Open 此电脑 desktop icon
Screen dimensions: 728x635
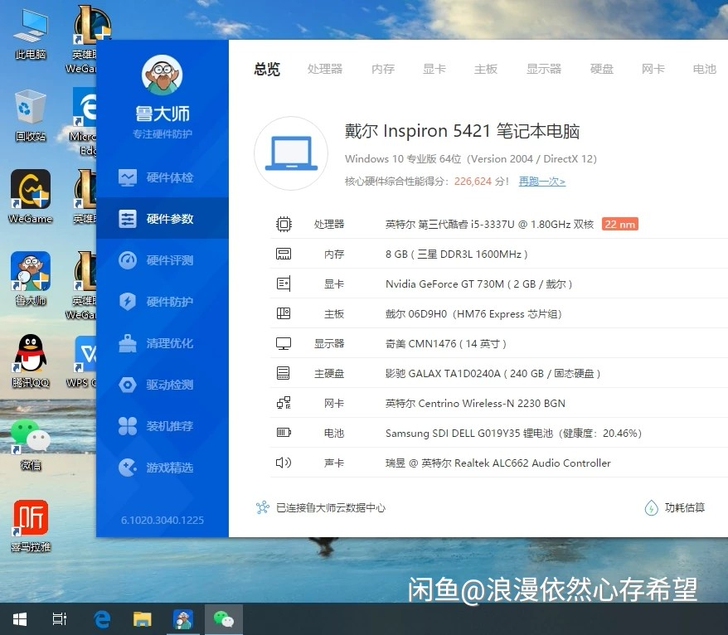pos(30,34)
